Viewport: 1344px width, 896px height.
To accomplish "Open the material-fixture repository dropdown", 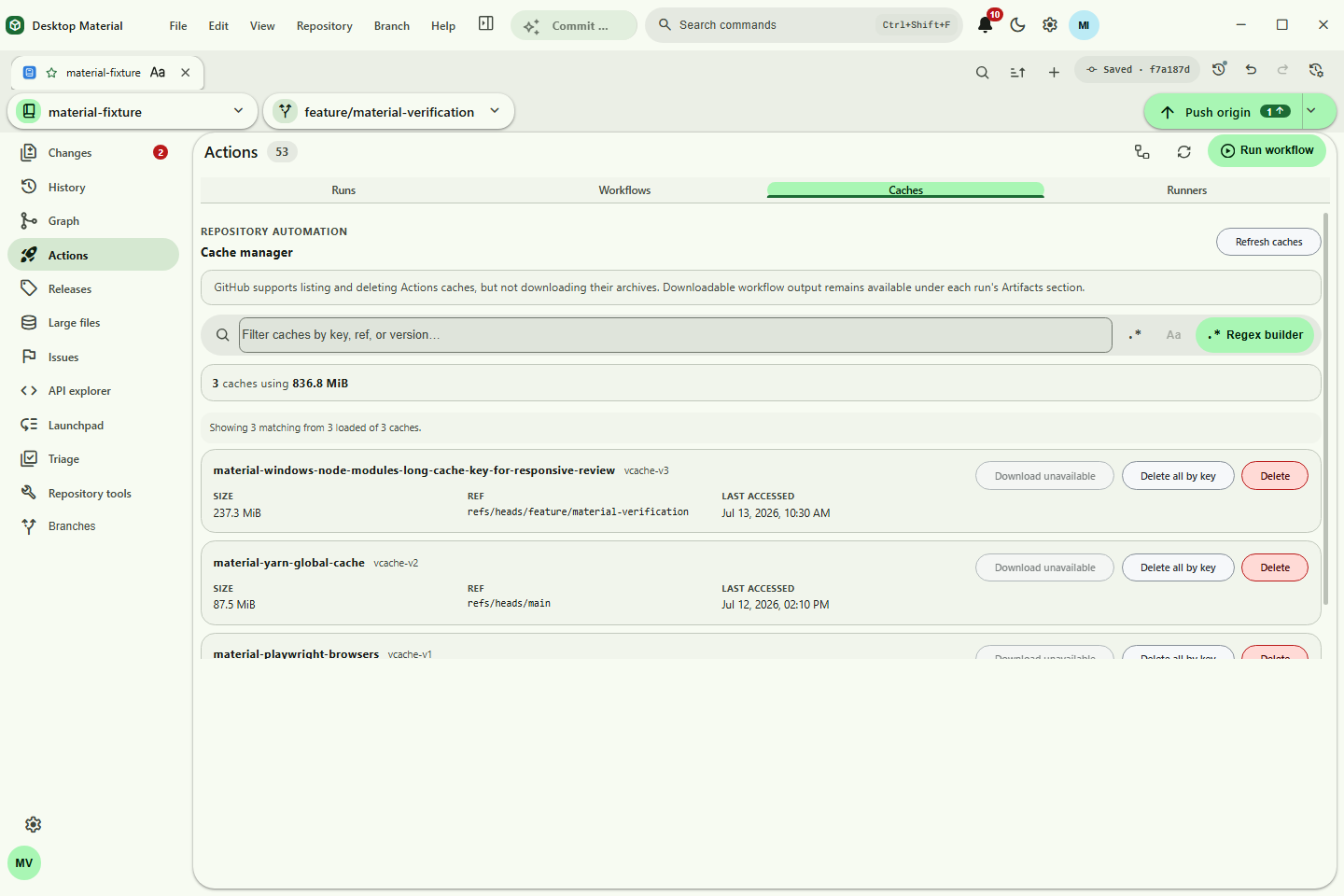I will (133, 112).
